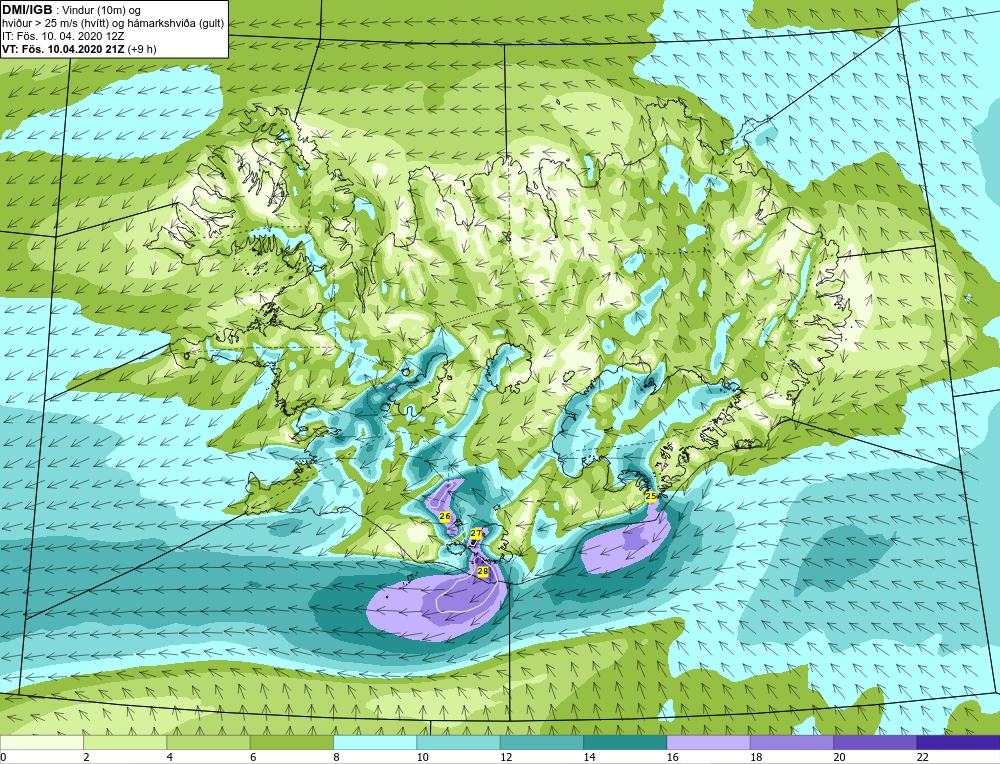Select the teal swatch between 12 and 14
Viewport: 1000px width, 764px height.
pos(542,743)
